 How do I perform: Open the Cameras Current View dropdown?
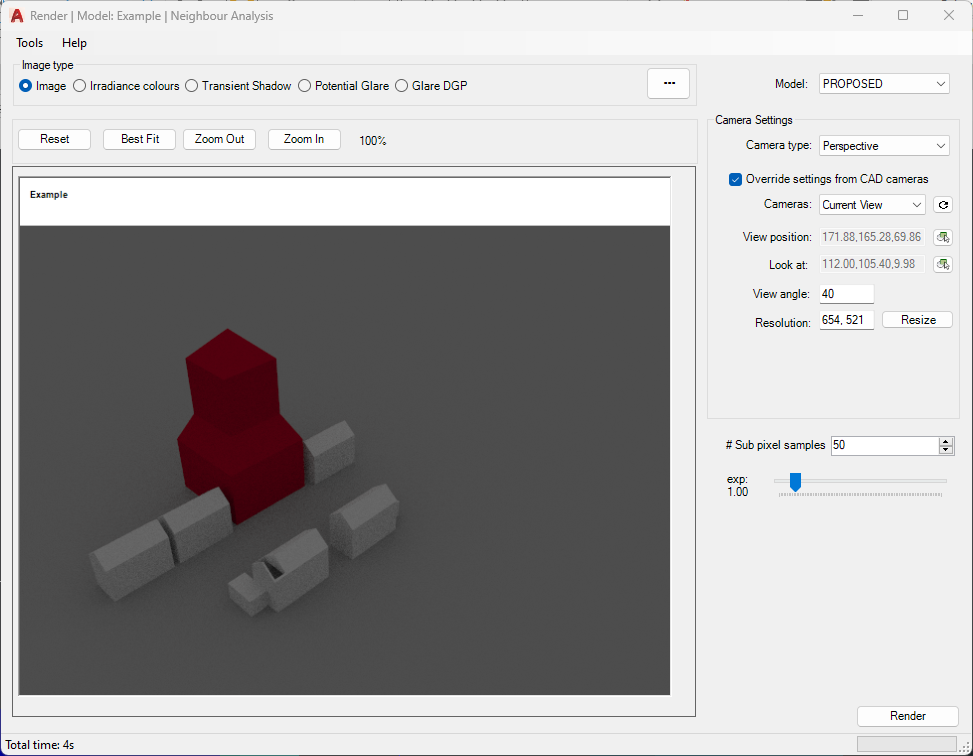coord(872,205)
